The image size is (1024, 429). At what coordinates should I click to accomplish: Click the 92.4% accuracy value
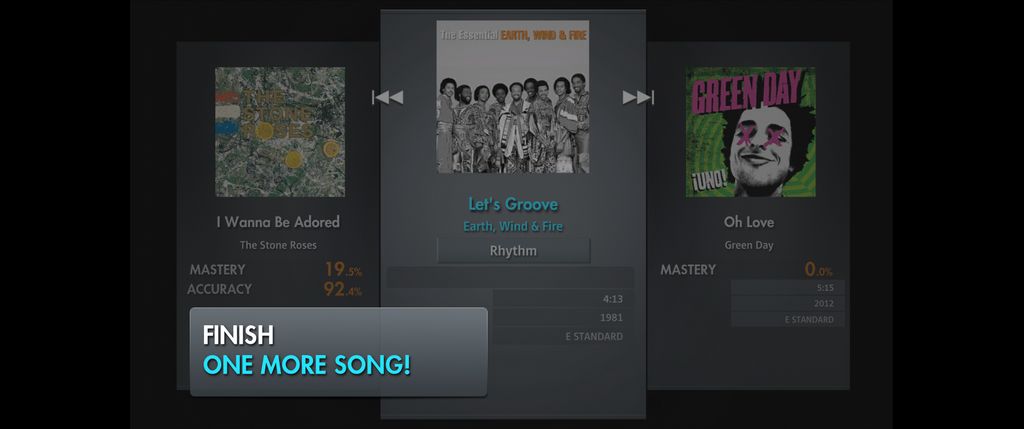pyautogui.click(x=343, y=289)
